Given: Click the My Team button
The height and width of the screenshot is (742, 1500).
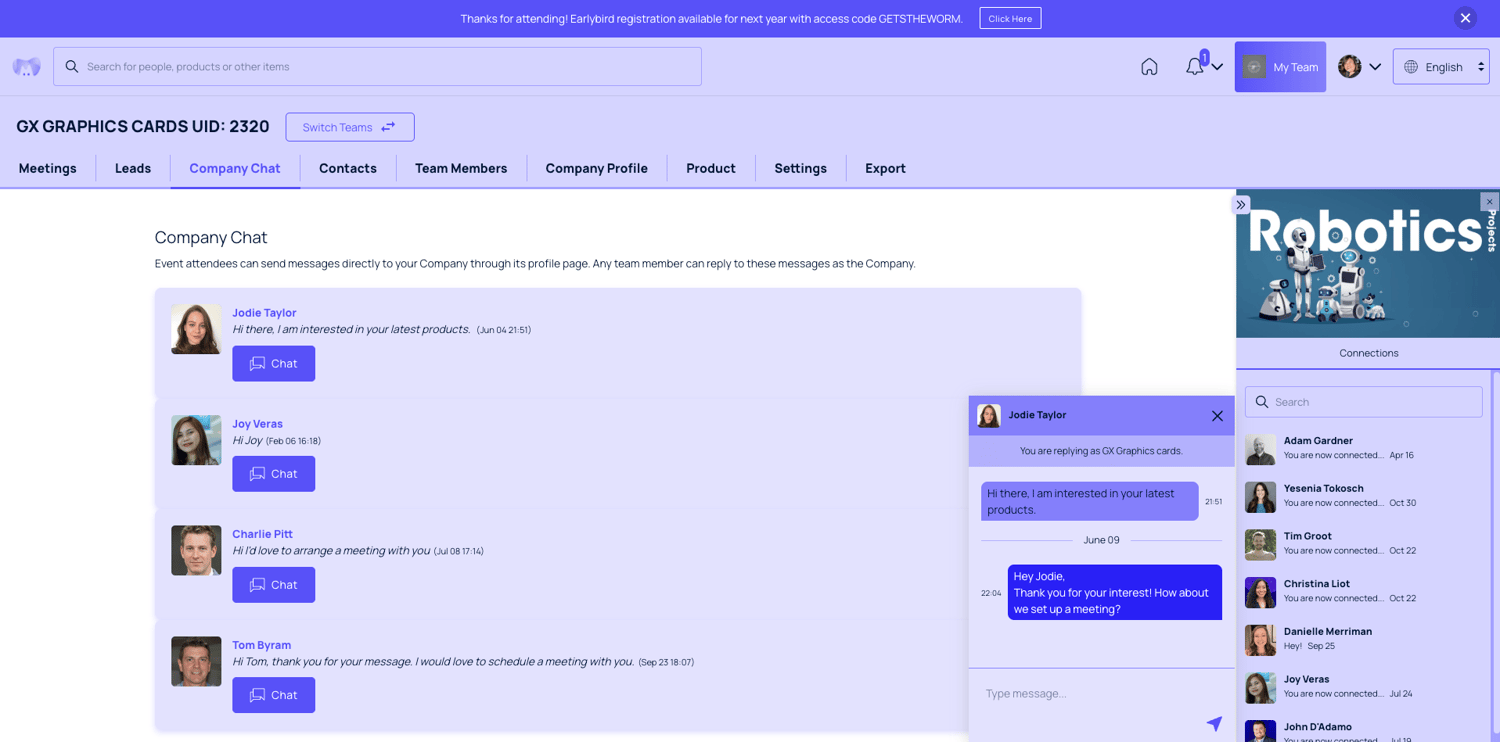Looking at the screenshot, I should [1280, 67].
